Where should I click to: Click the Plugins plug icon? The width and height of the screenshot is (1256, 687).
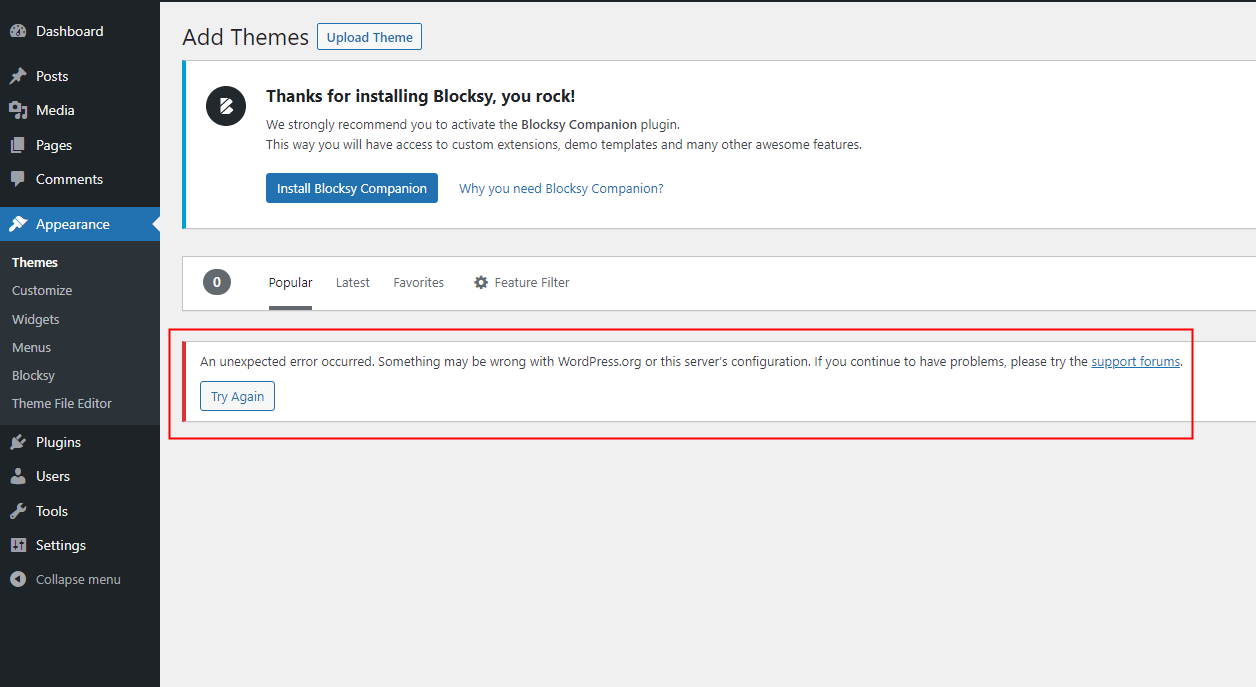tap(18, 442)
